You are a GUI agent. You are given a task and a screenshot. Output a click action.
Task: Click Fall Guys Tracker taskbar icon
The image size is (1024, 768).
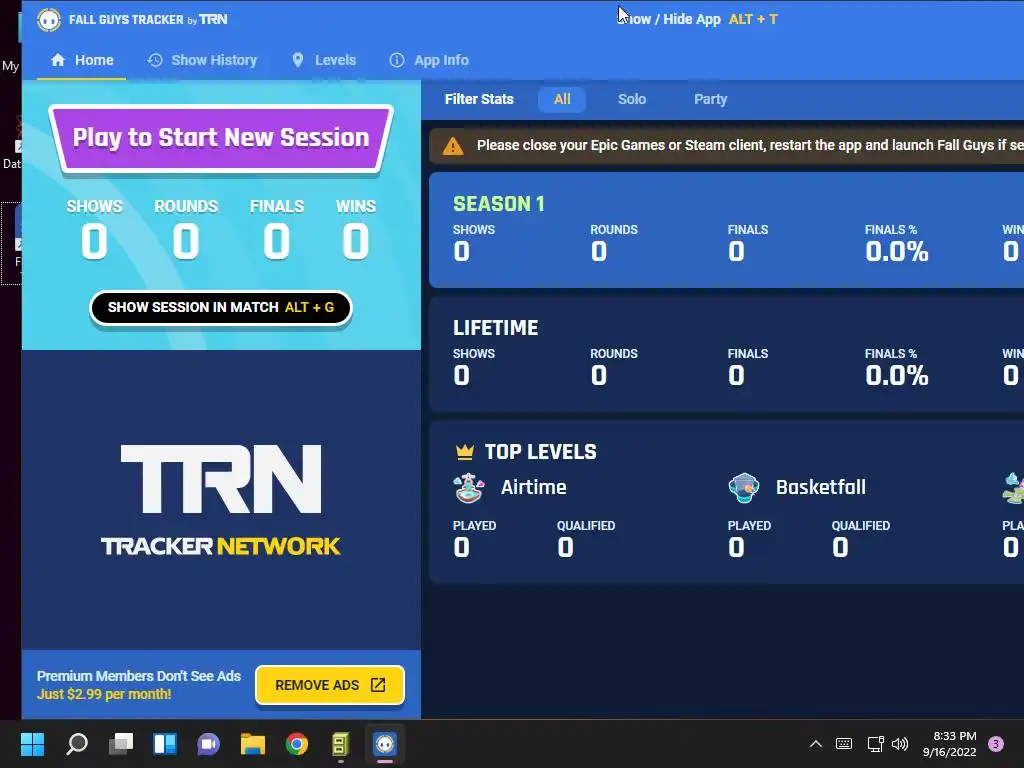[x=385, y=744]
